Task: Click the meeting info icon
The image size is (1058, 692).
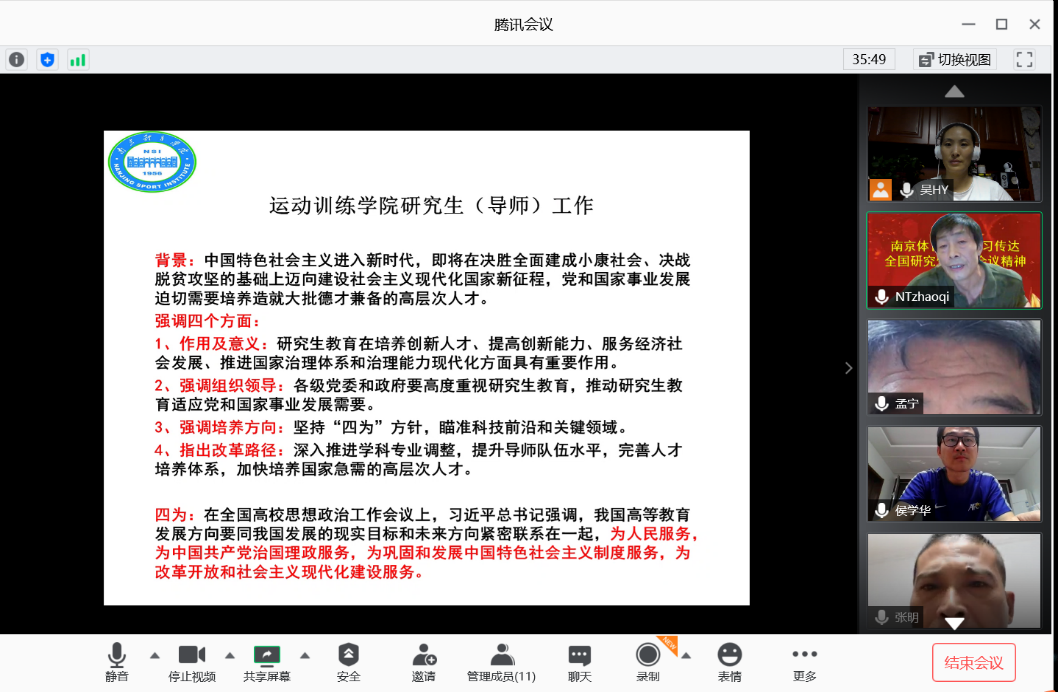Action: coord(17,59)
